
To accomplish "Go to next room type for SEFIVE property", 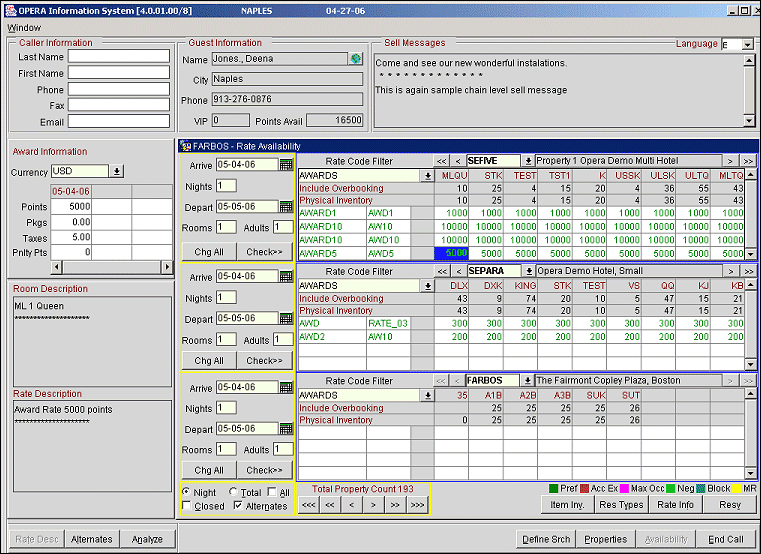I will coord(731,160).
